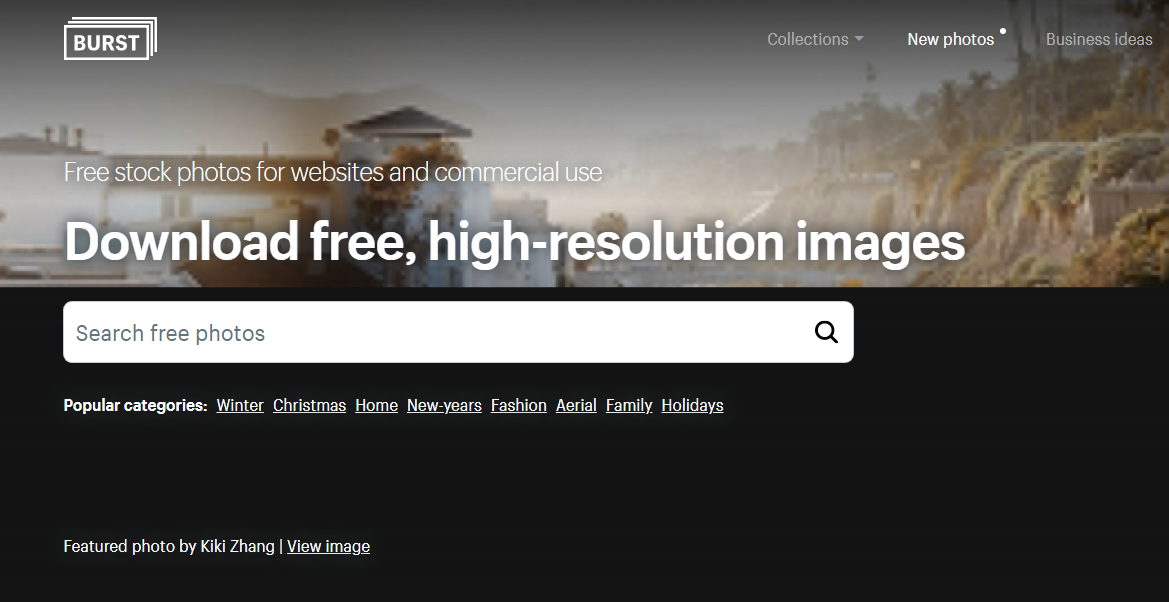Choose the New-years category link

pos(444,405)
